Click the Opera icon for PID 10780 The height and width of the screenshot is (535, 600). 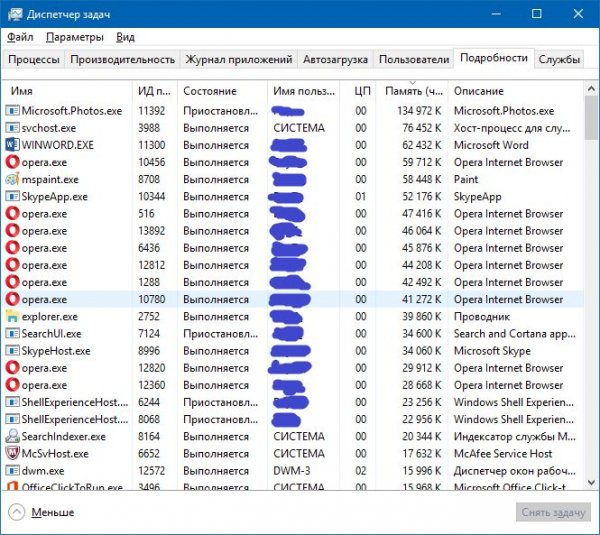pos(12,299)
